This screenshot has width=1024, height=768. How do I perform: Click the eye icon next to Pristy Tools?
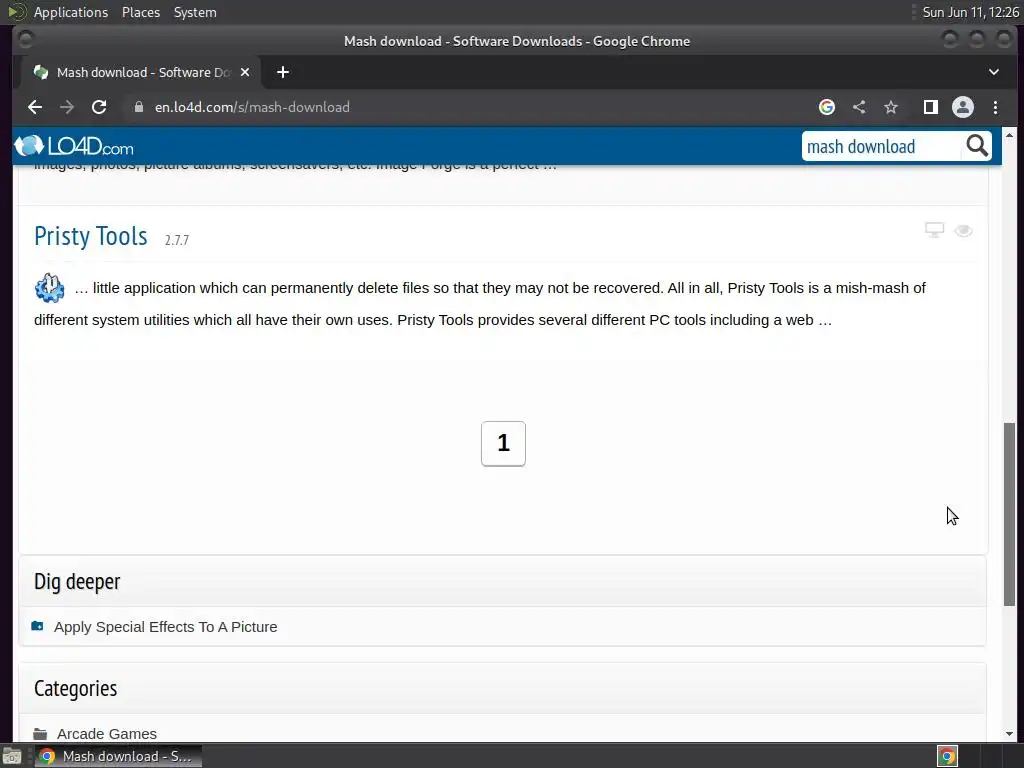(963, 231)
